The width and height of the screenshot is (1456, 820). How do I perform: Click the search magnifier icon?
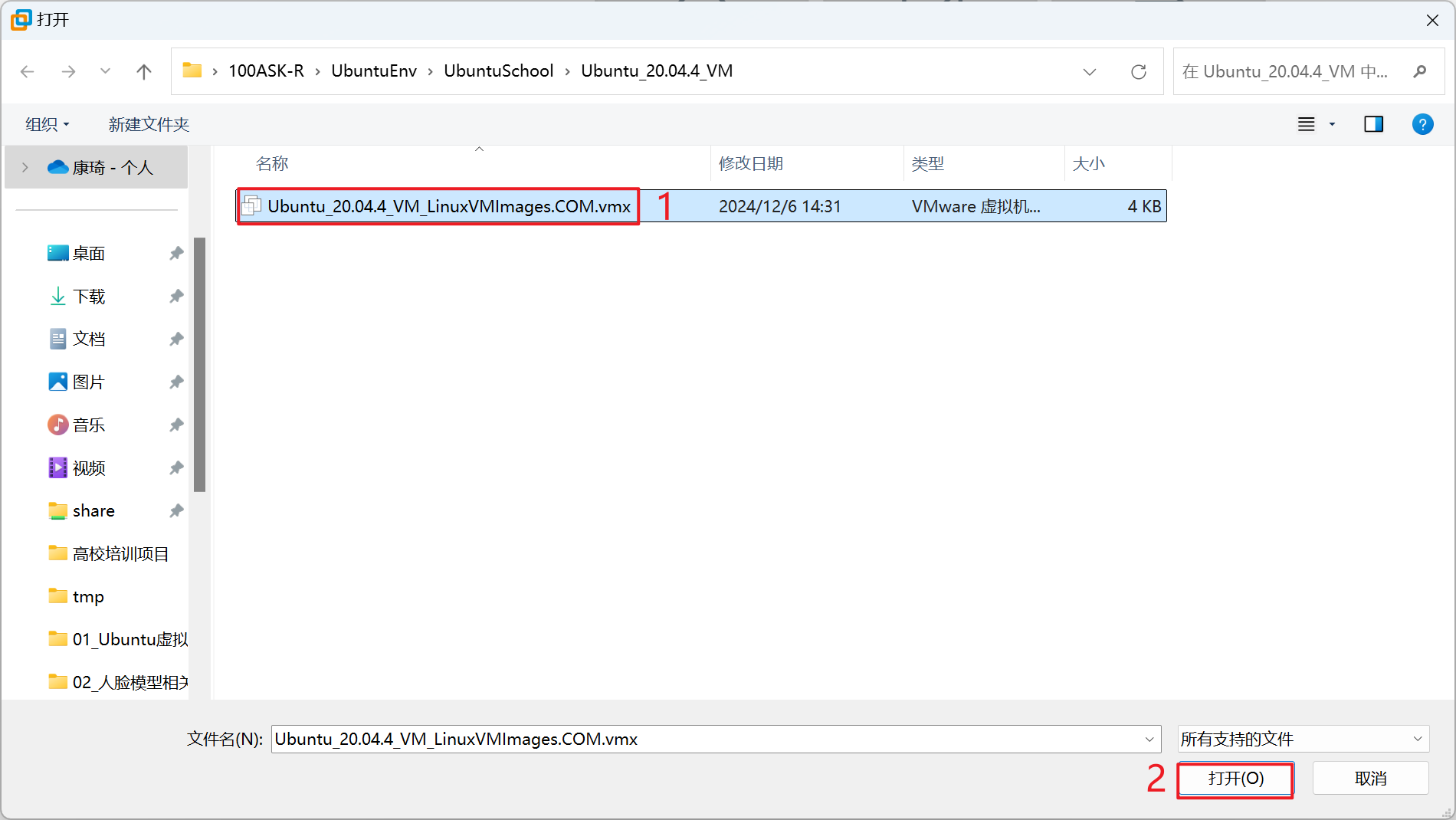pos(1420,71)
